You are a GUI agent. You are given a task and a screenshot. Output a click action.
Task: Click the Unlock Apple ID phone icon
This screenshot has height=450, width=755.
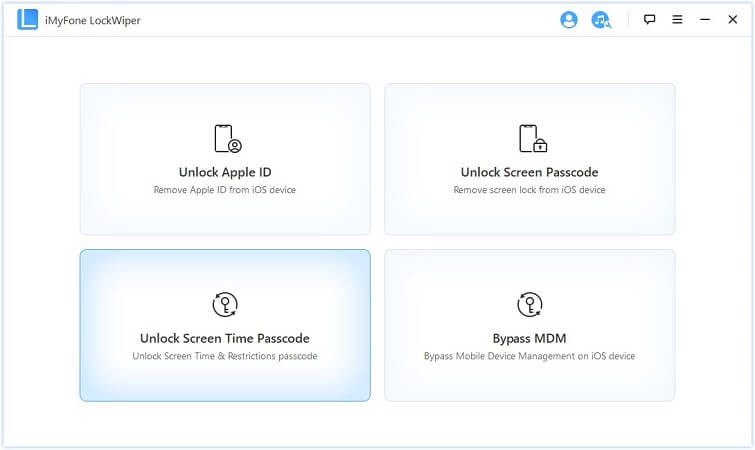(x=226, y=139)
